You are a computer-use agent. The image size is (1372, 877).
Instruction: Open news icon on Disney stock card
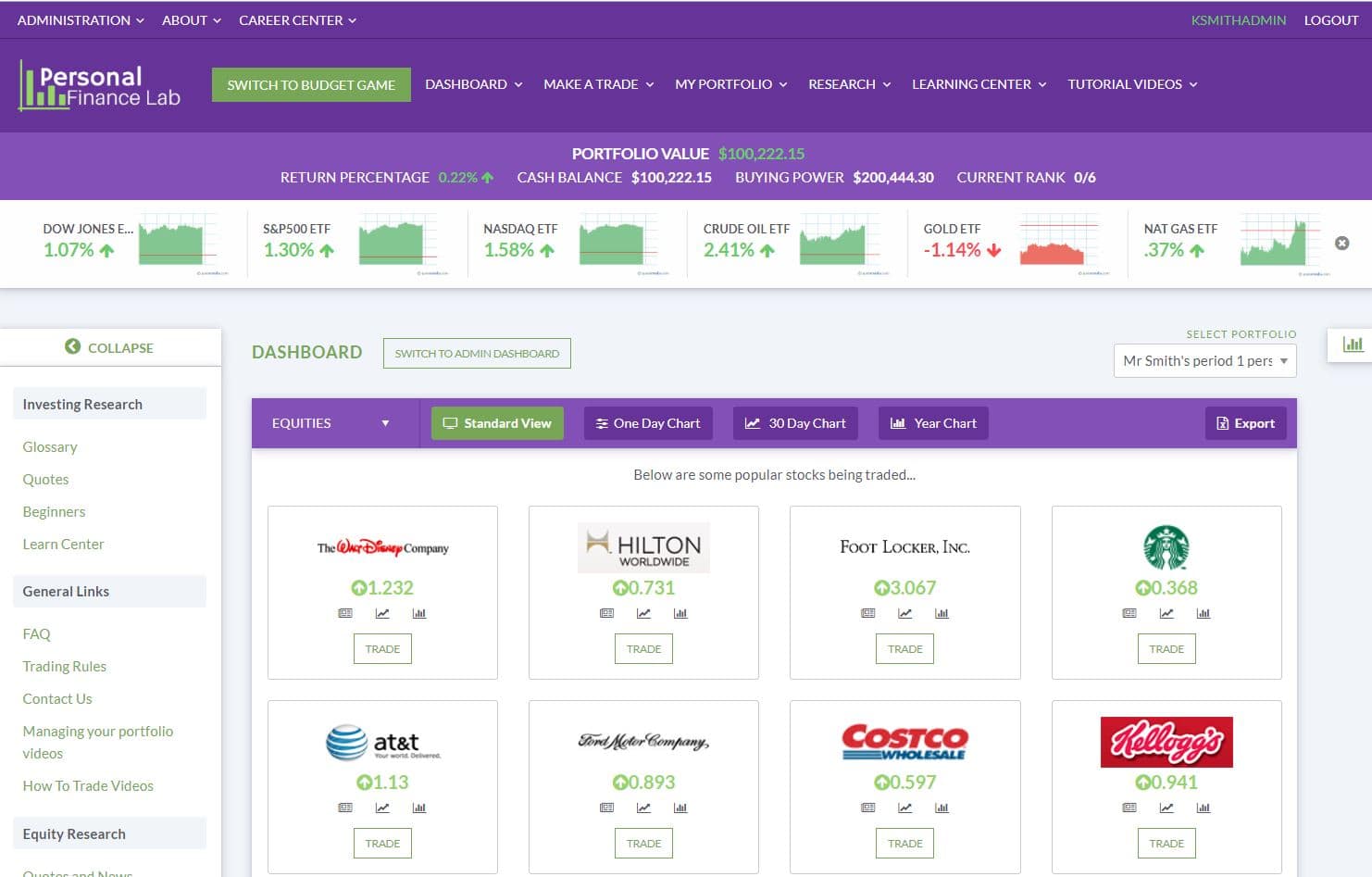pyautogui.click(x=345, y=613)
